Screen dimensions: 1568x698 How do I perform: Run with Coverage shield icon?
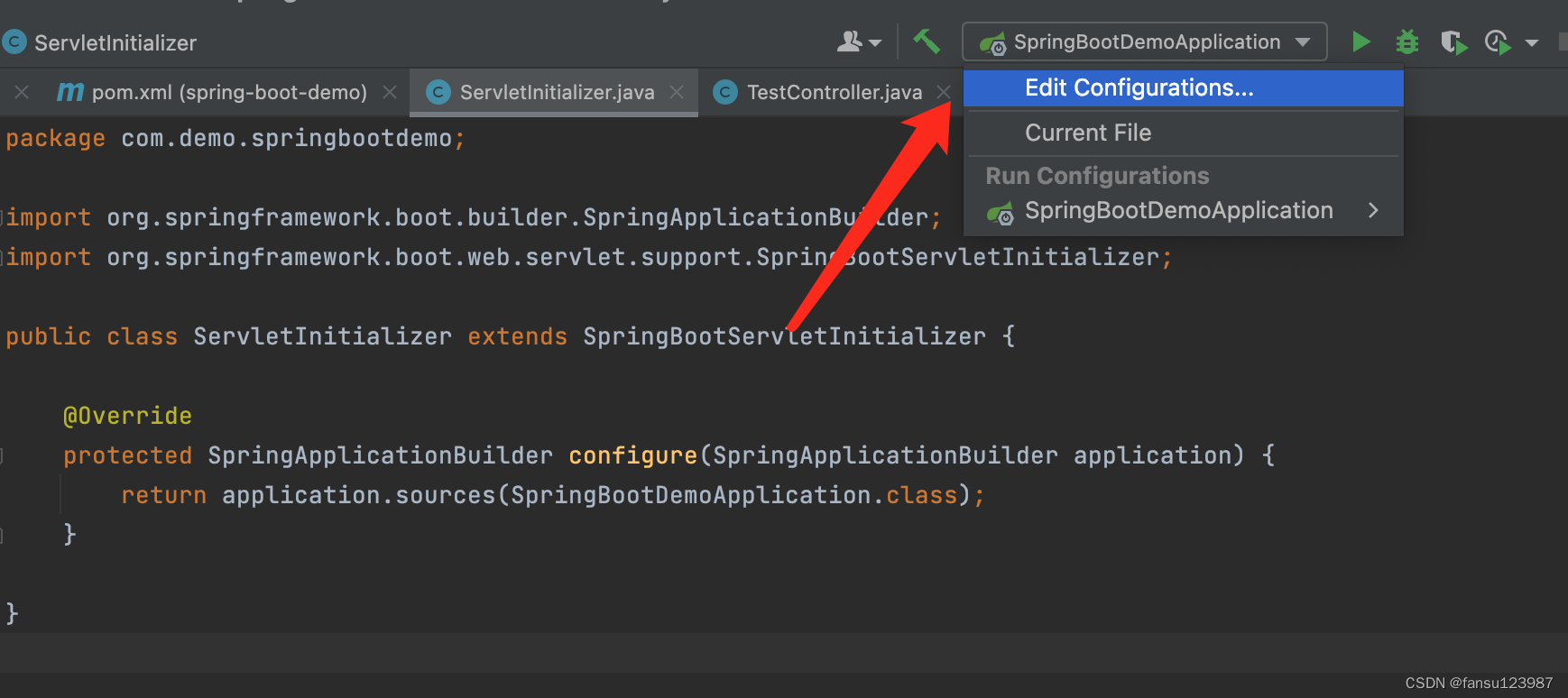click(1453, 42)
